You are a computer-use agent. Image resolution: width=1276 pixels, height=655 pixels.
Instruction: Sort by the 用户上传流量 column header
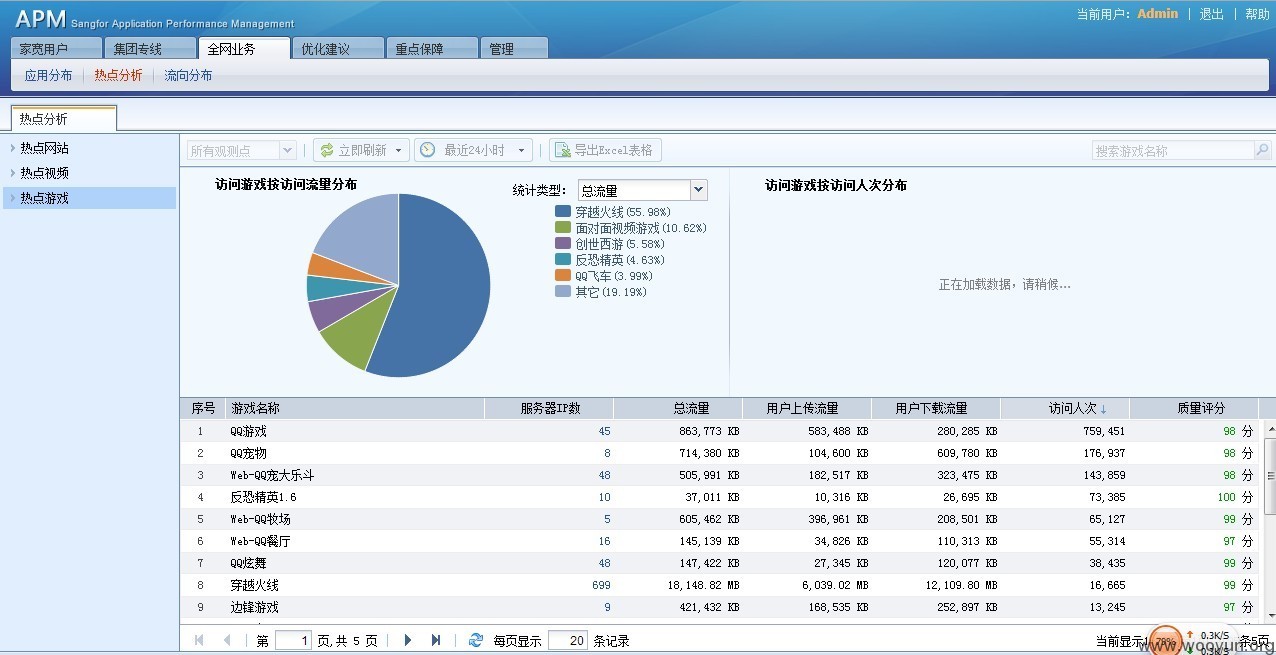(807, 408)
